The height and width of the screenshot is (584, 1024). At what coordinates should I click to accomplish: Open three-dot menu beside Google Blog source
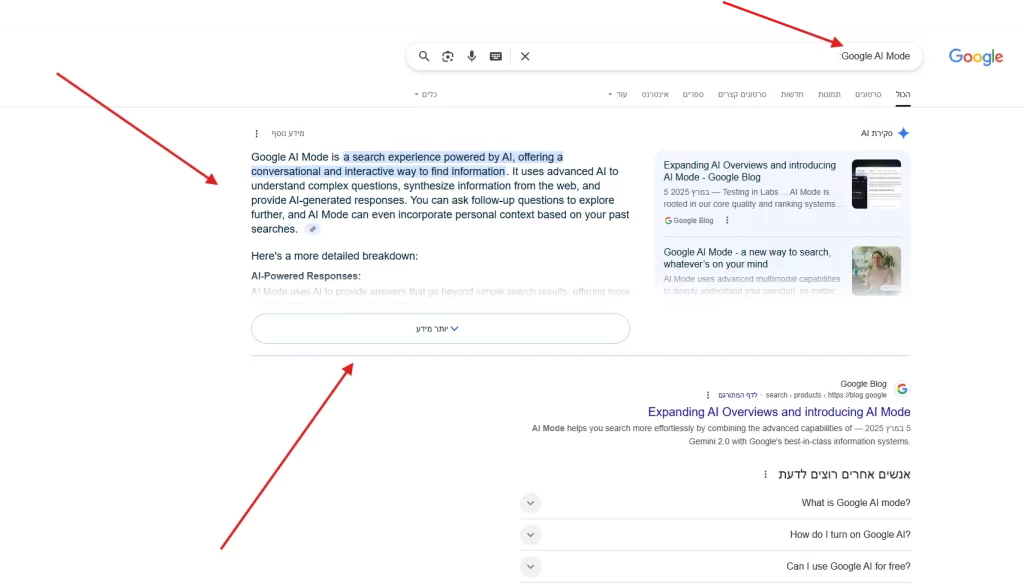(x=727, y=221)
